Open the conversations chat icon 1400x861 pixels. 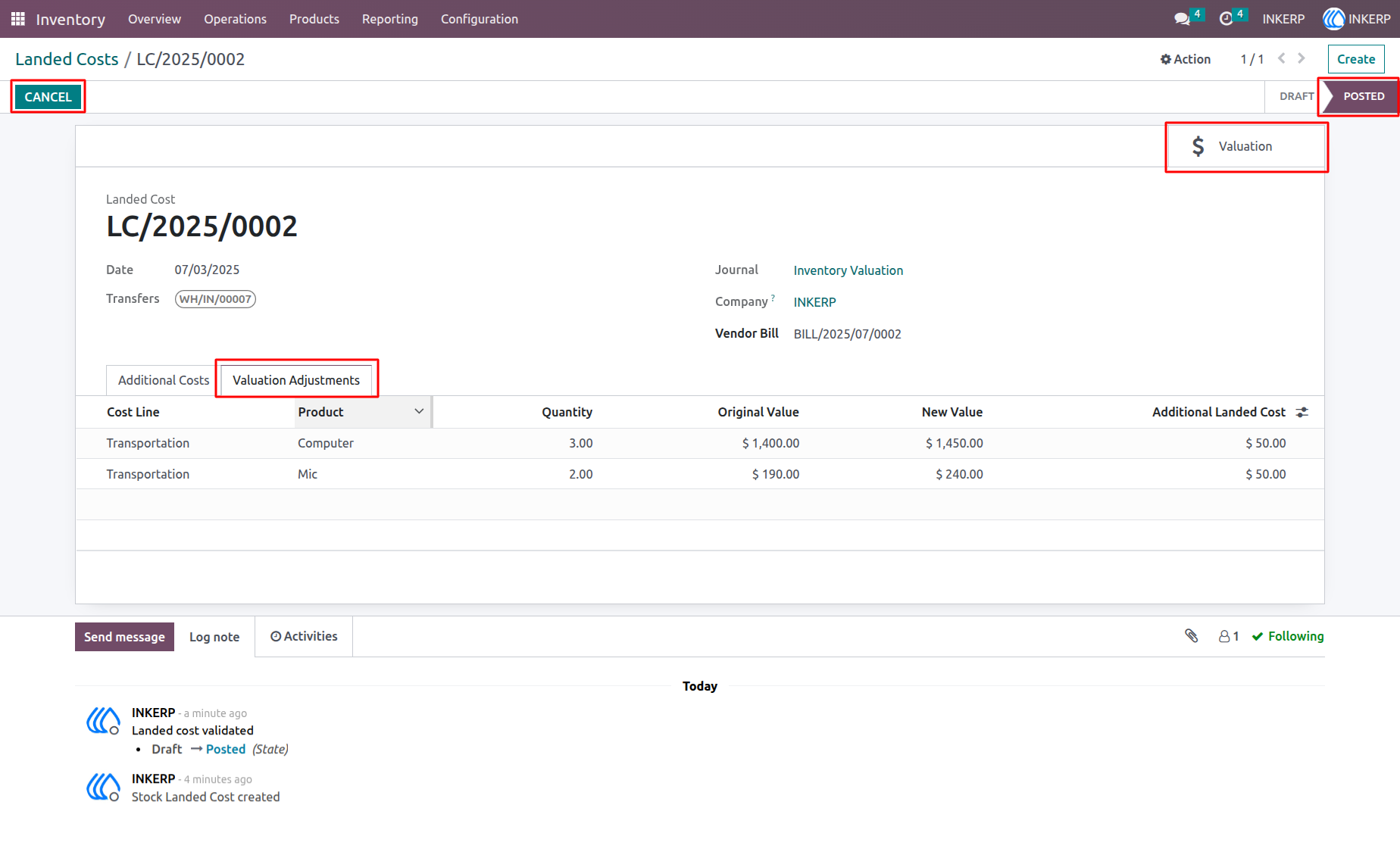[1182, 19]
